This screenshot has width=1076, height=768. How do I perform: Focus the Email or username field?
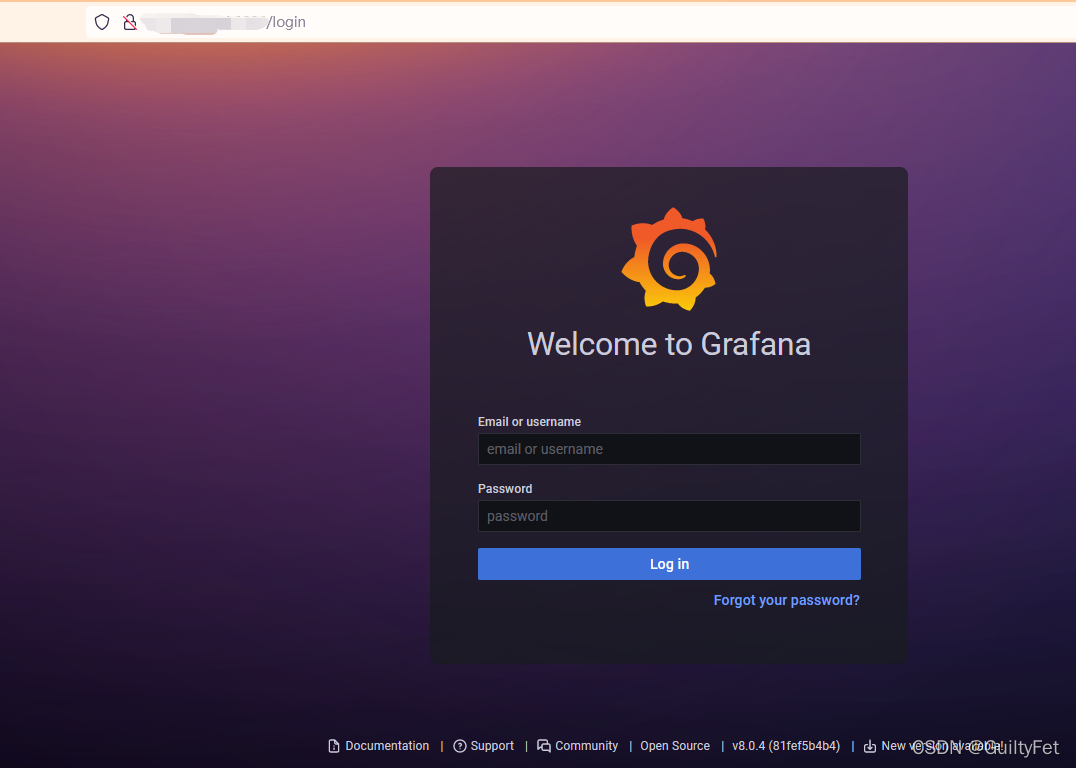pos(669,449)
